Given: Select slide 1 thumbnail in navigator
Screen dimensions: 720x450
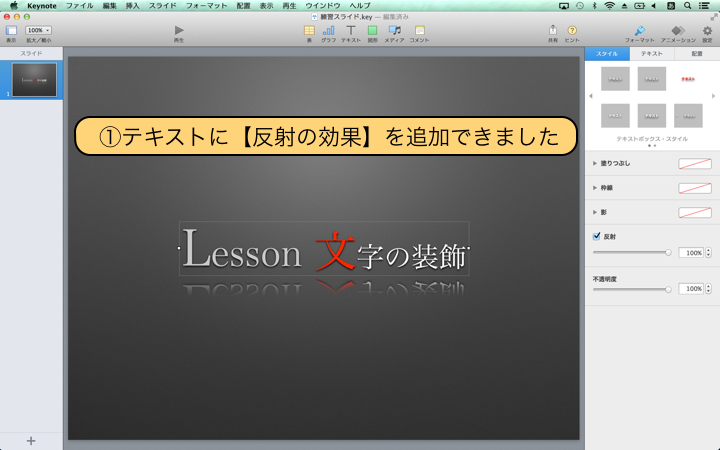Looking at the screenshot, I should click(x=34, y=80).
